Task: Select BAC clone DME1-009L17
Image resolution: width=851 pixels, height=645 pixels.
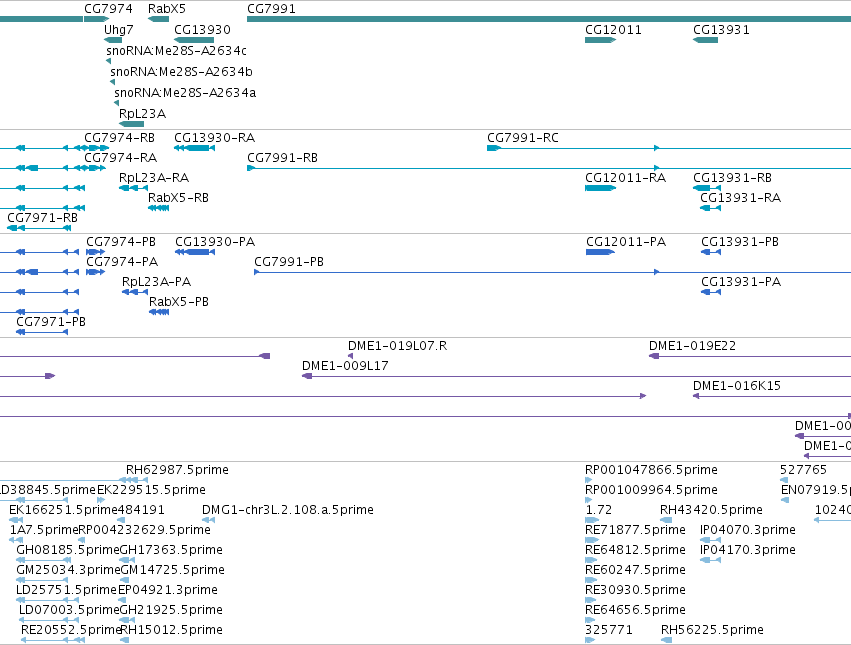Action: (x=345, y=366)
